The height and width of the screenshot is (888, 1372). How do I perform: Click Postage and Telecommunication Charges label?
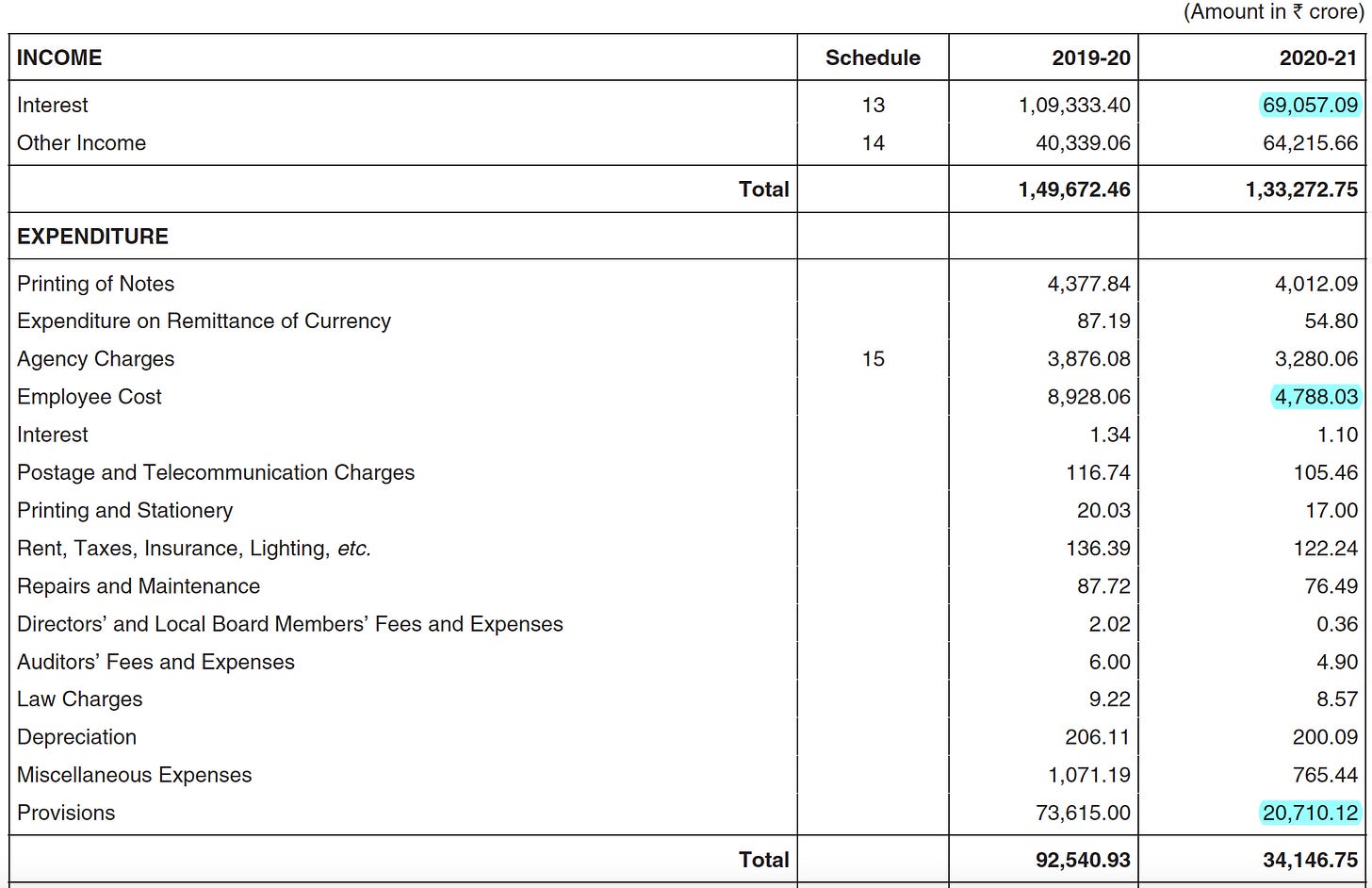point(216,472)
